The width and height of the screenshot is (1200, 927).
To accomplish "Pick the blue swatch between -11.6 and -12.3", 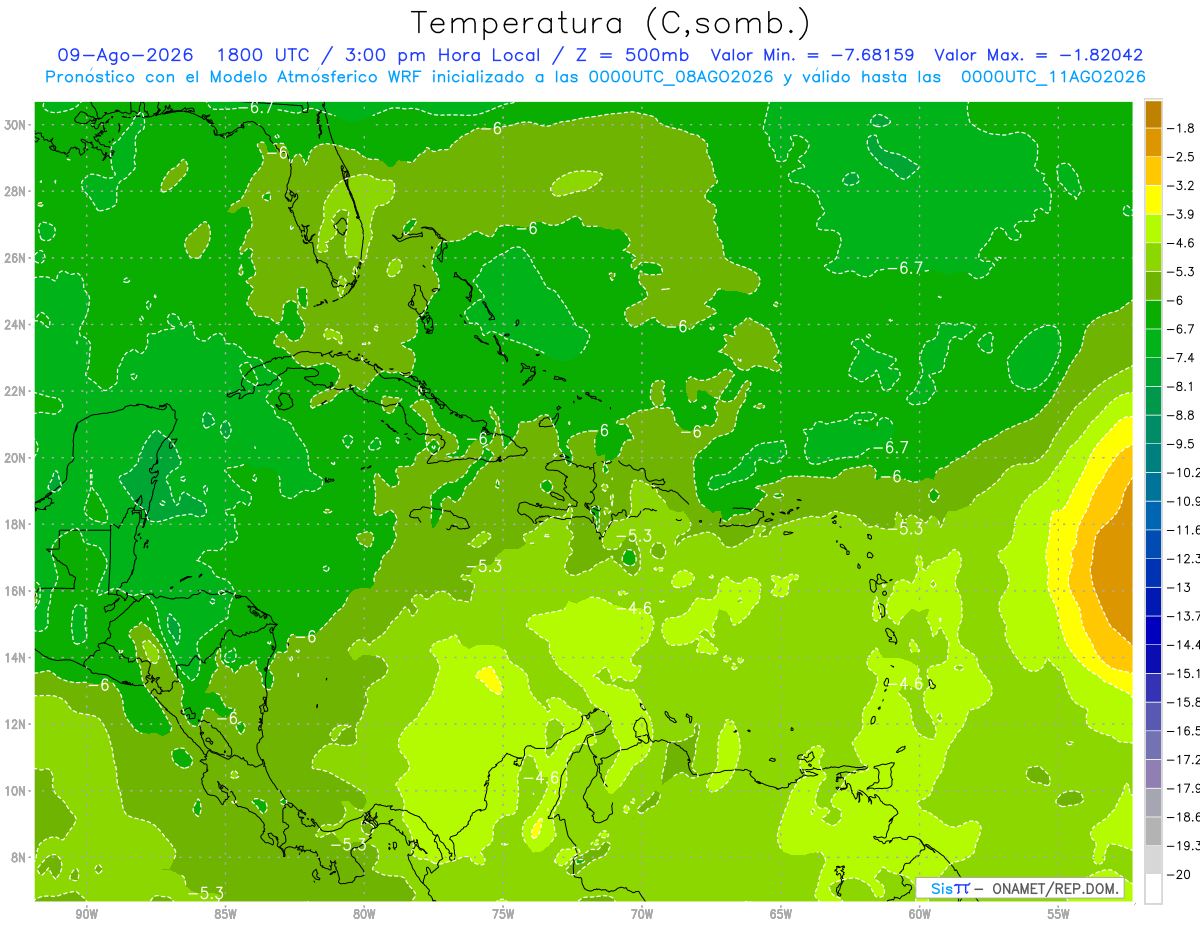I will click(x=1153, y=544).
